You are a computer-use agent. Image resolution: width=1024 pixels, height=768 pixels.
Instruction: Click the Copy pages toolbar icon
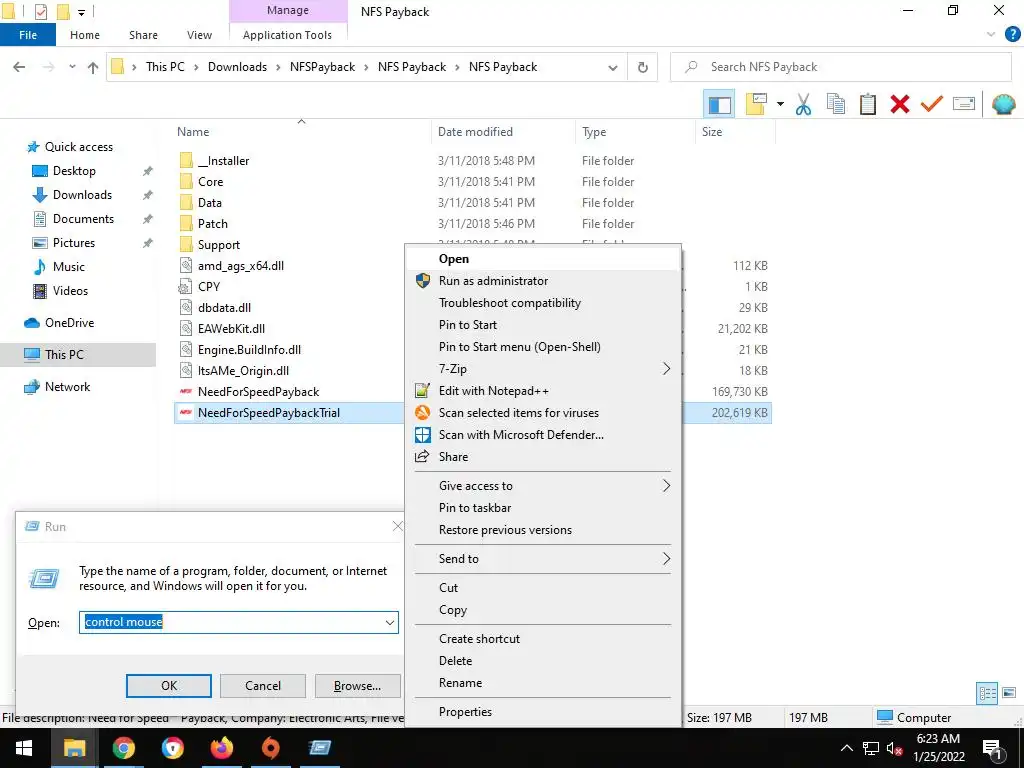836,104
